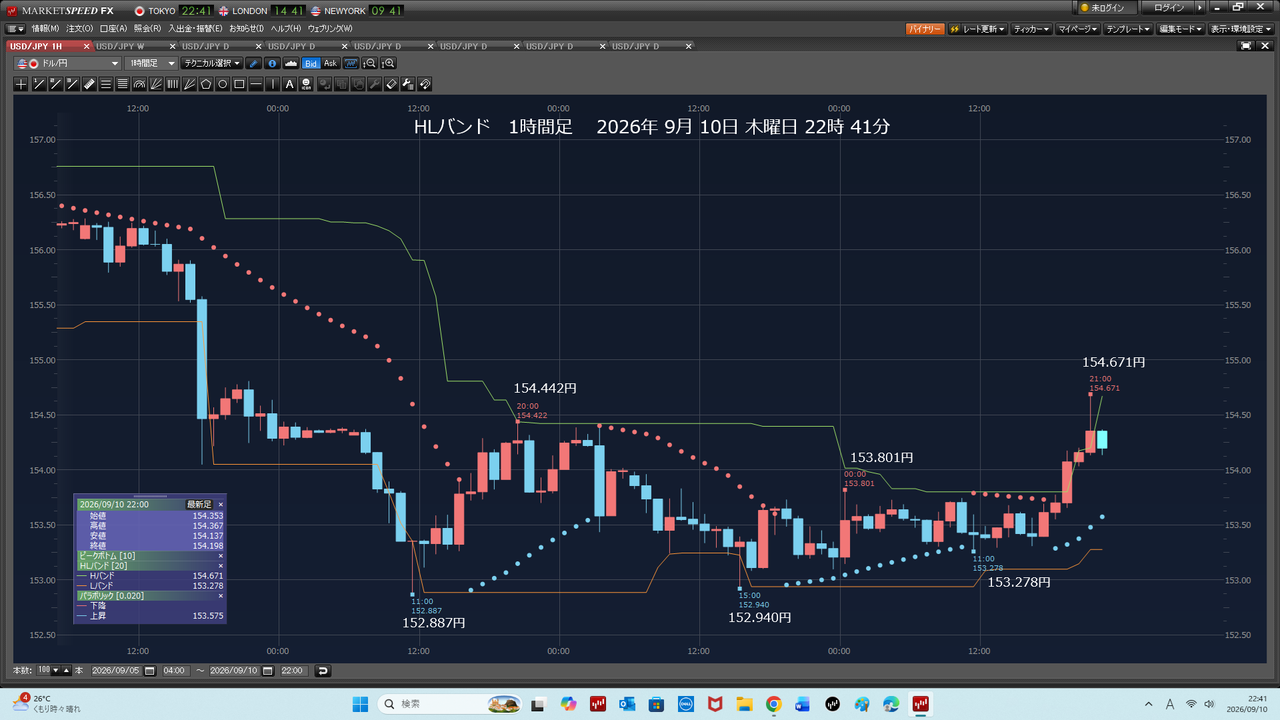The width and height of the screenshot is (1280, 720).
Task: Expand the ティッカー dropdown
Action: [1031, 29]
